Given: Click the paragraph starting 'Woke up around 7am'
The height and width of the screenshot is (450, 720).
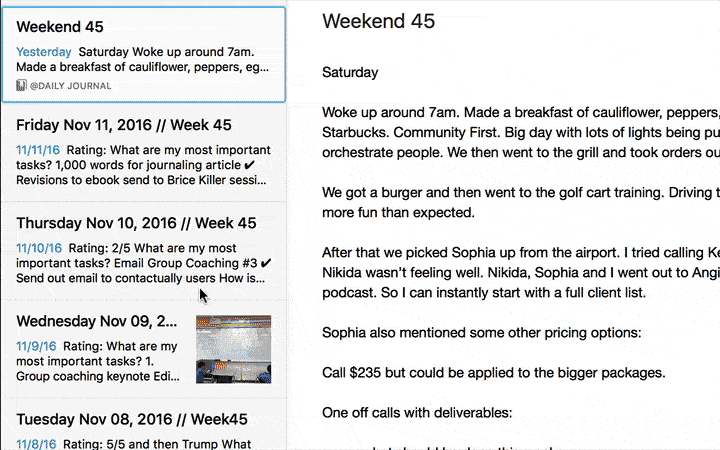Looking at the screenshot, I should (x=521, y=132).
